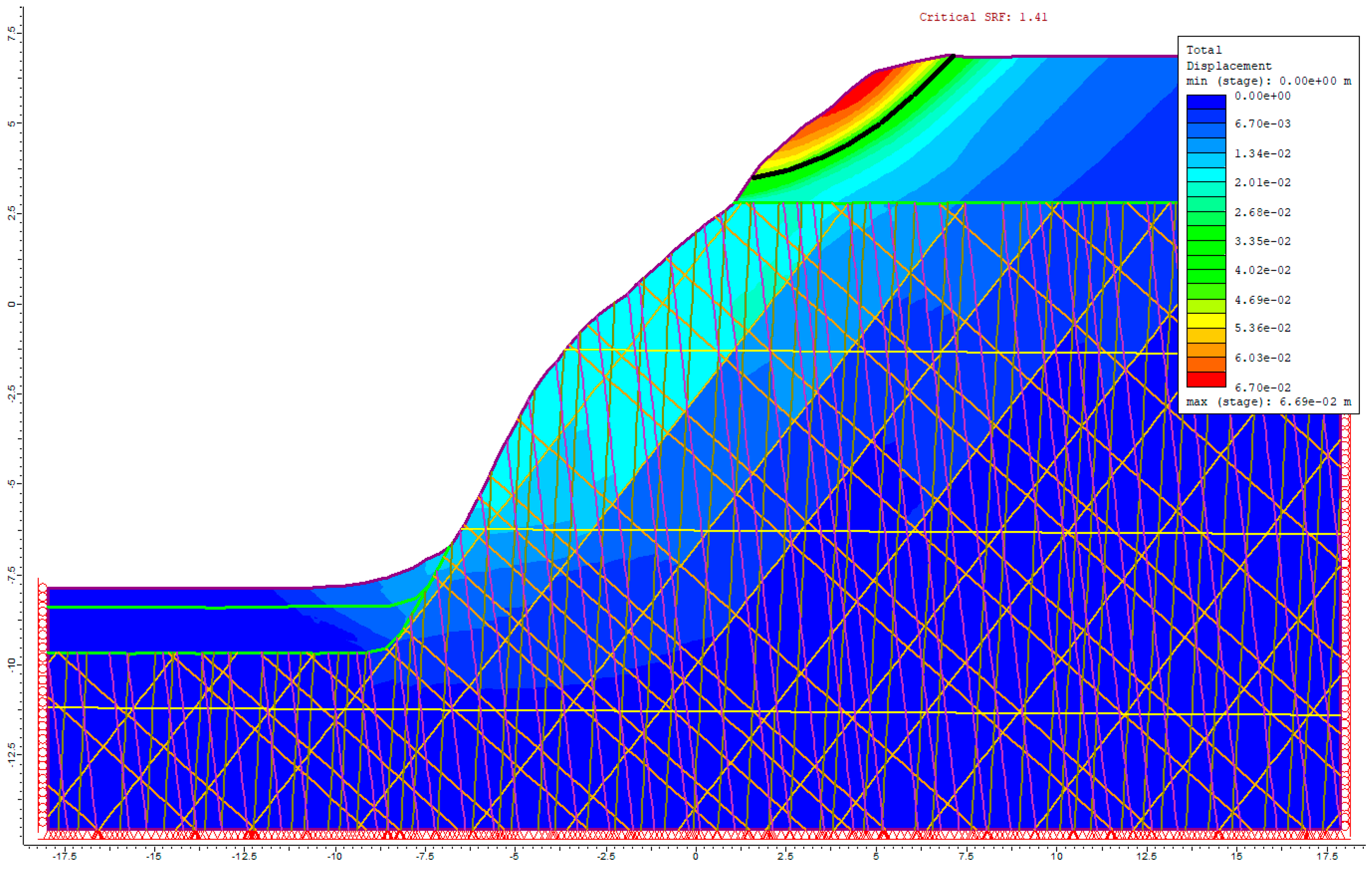
Task: Click the 6.70e-03 legend value label
Action: pyautogui.click(x=1262, y=124)
